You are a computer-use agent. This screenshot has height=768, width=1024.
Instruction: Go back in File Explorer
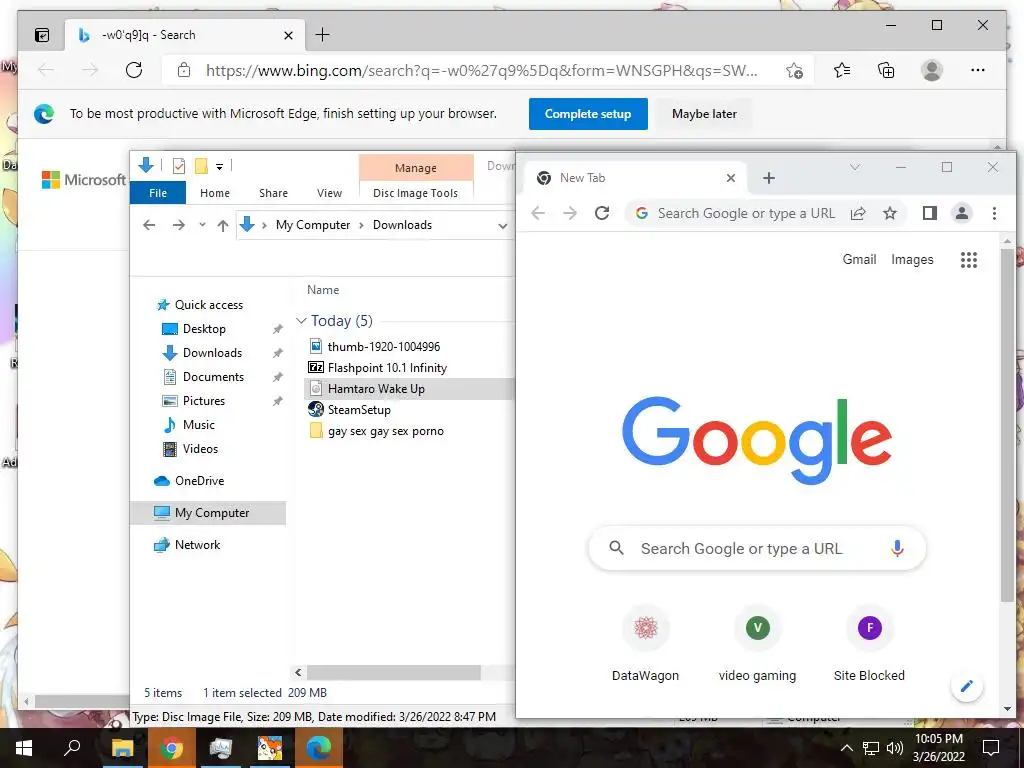pyautogui.click(x=149, y=225)
